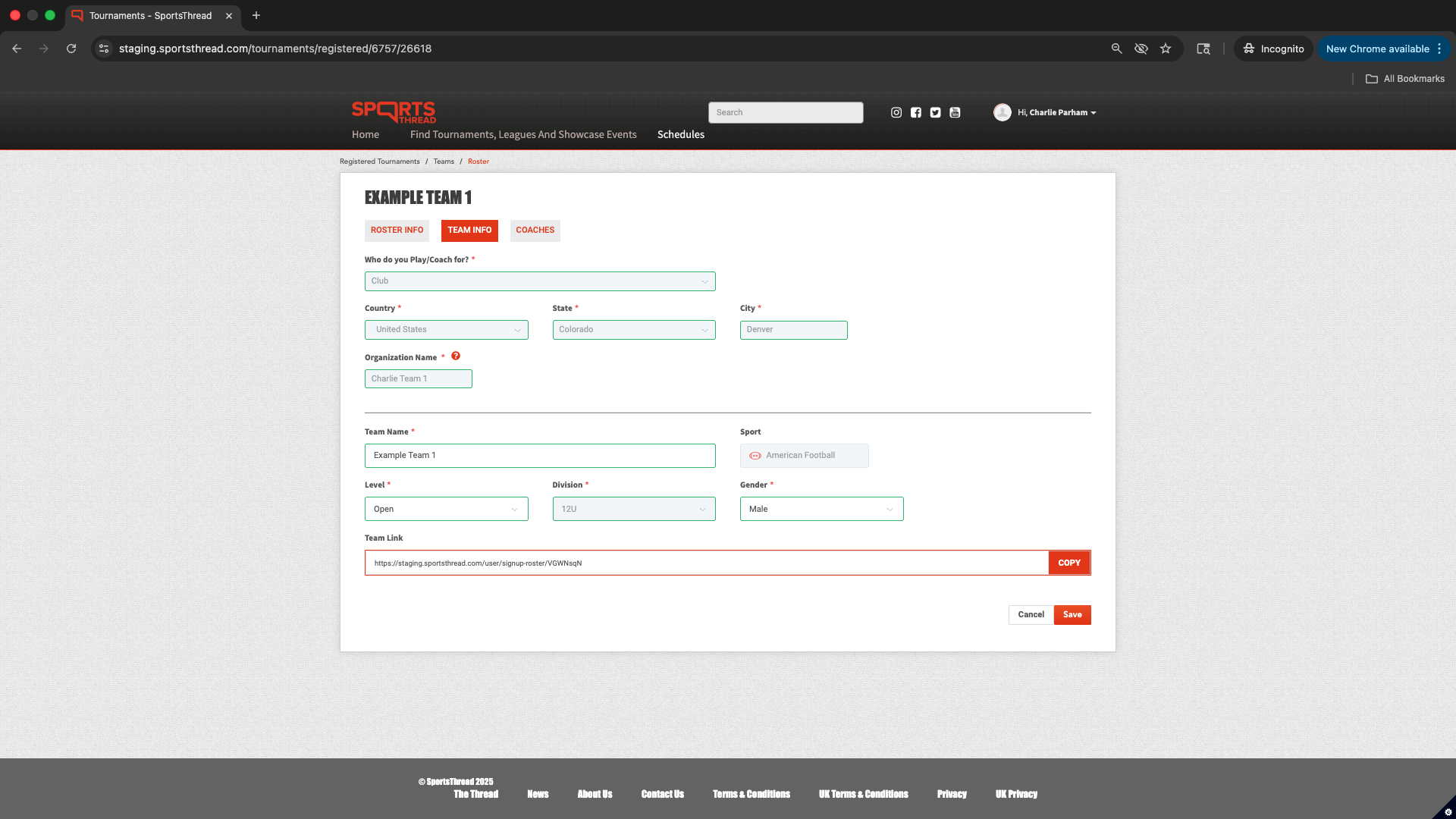The width and height of the screenshot is (1456, 819).
Task: Switch to the Coaches tab
Action: [x=535, y=231]
